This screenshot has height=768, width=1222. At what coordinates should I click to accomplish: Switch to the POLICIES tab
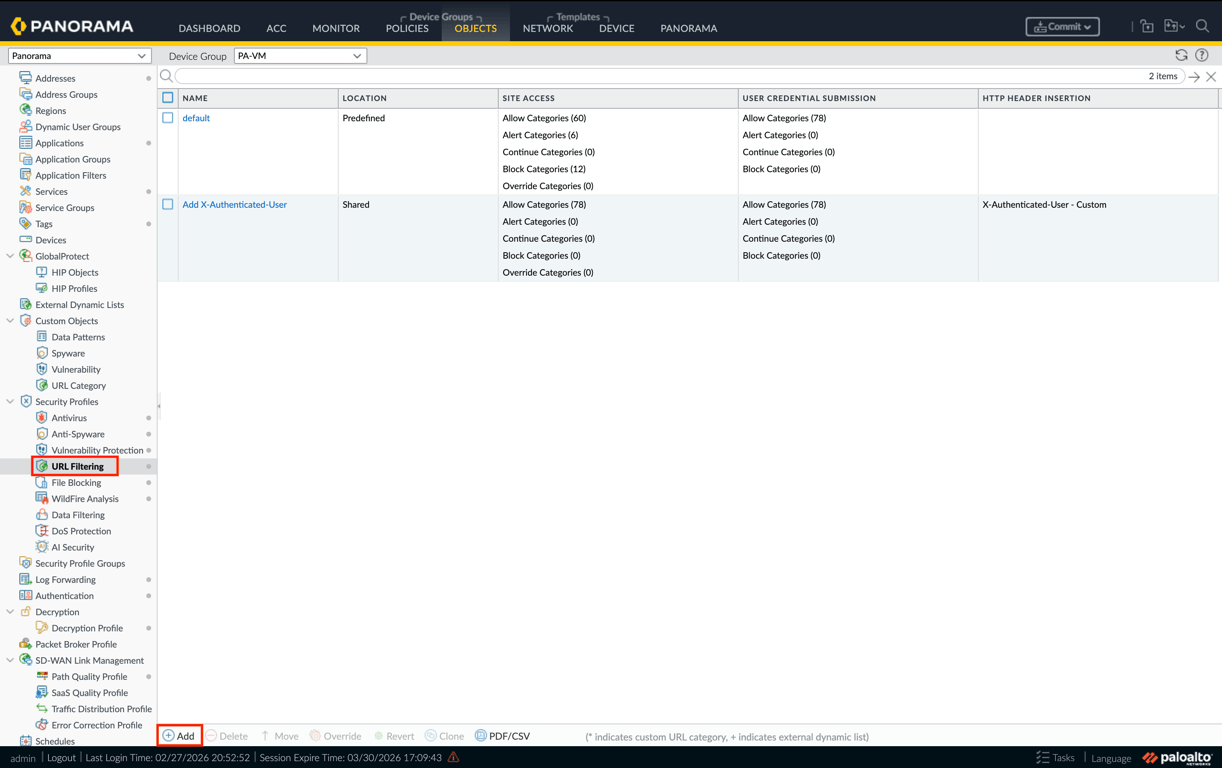(407, 28)
